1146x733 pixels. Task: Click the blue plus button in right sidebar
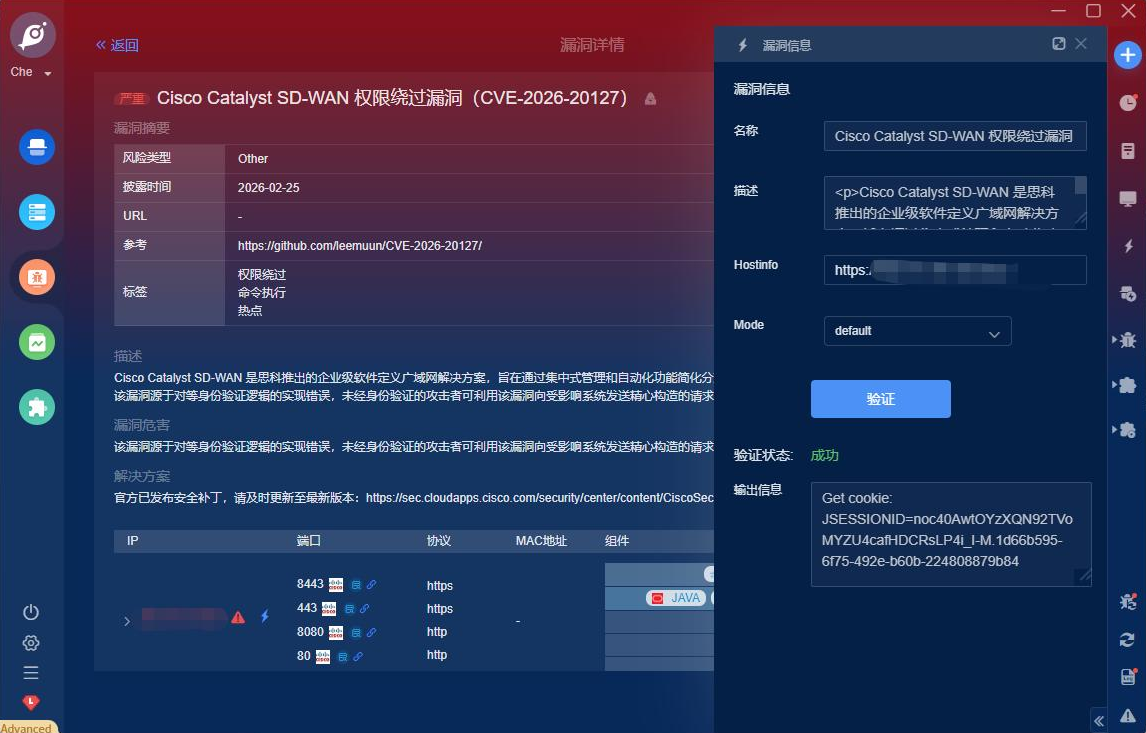click(x=1128, y=55)
